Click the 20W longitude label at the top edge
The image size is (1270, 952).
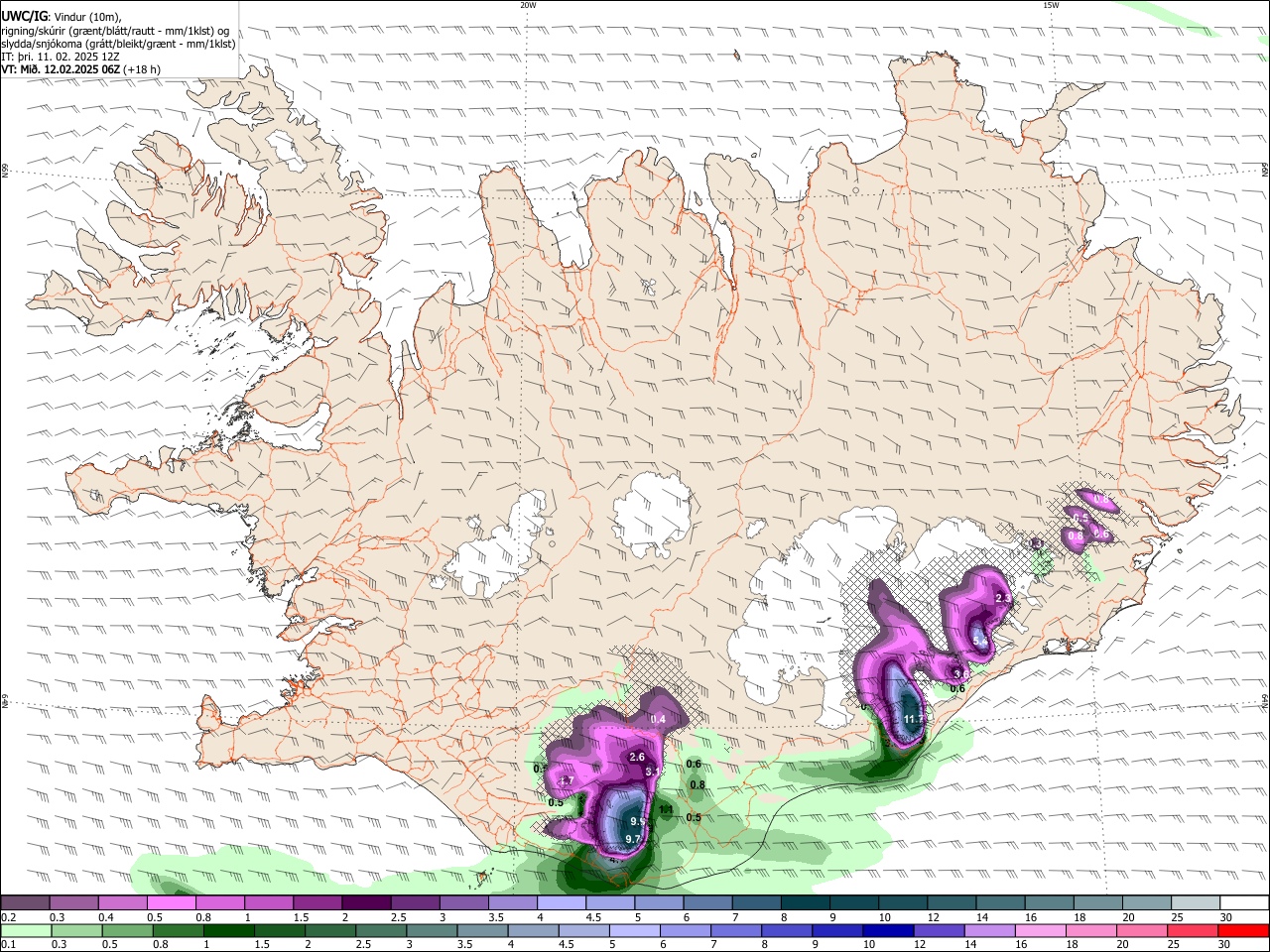pyautogui.click(x=528, y=5)
